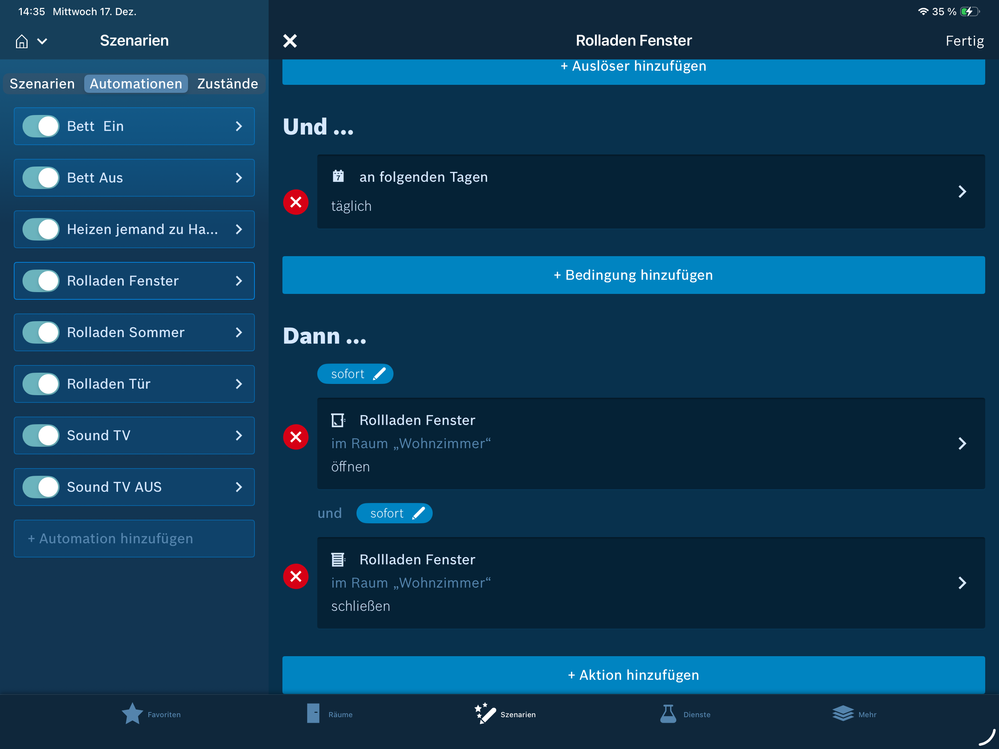The width and height of the screenshot is (999, 749).
Task: Open Favoriten star icon in bottom bar
Action: click(x=132, y=713)
